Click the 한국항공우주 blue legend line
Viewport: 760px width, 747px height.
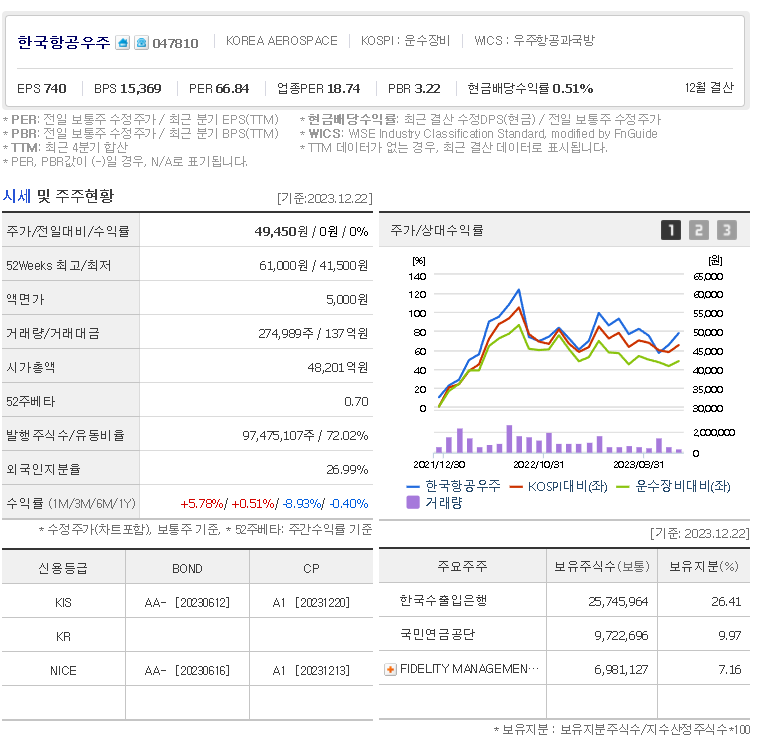click(x=413, y=486)
